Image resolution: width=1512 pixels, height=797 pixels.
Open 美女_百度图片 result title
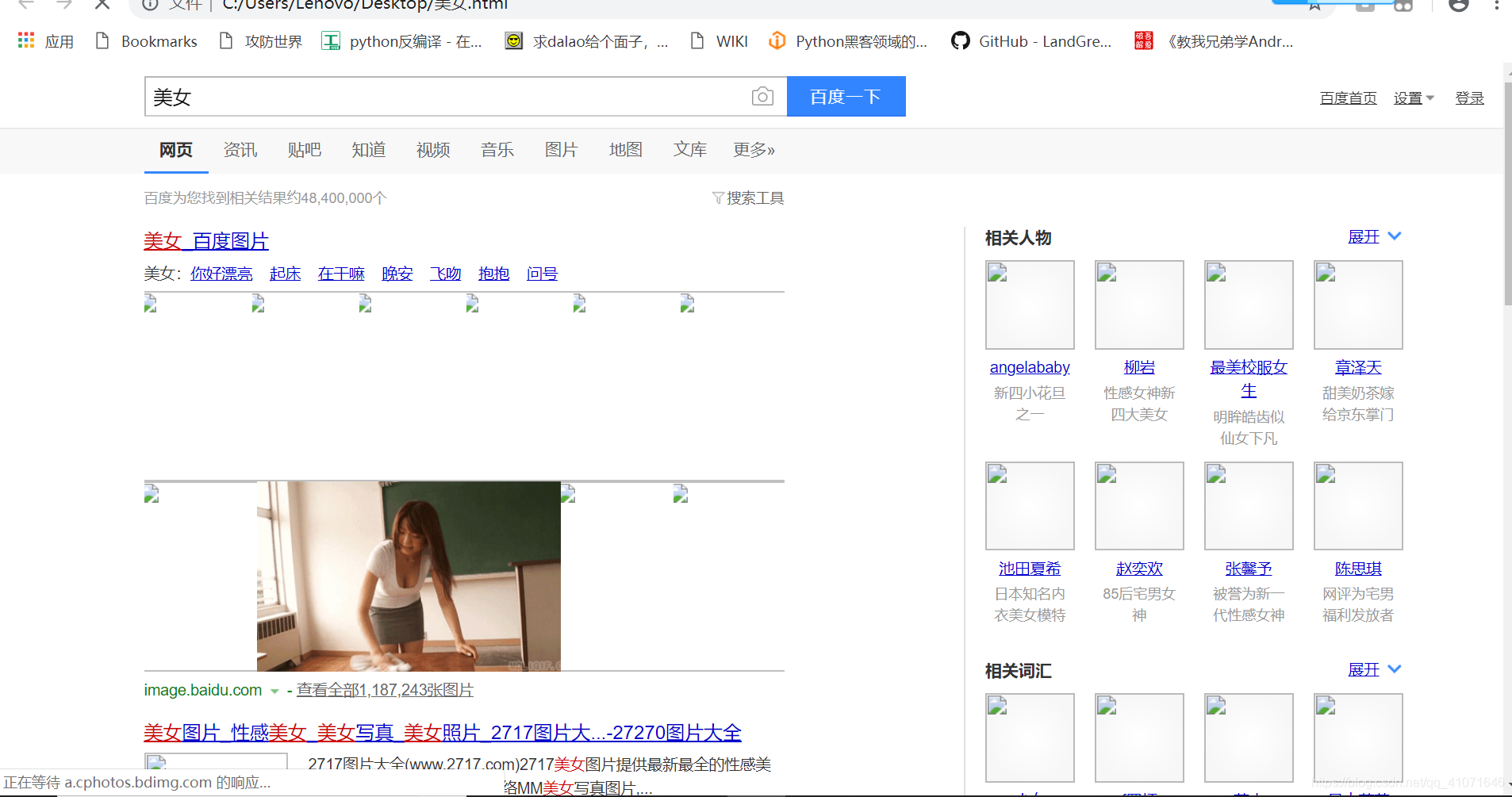pos(206,241)
